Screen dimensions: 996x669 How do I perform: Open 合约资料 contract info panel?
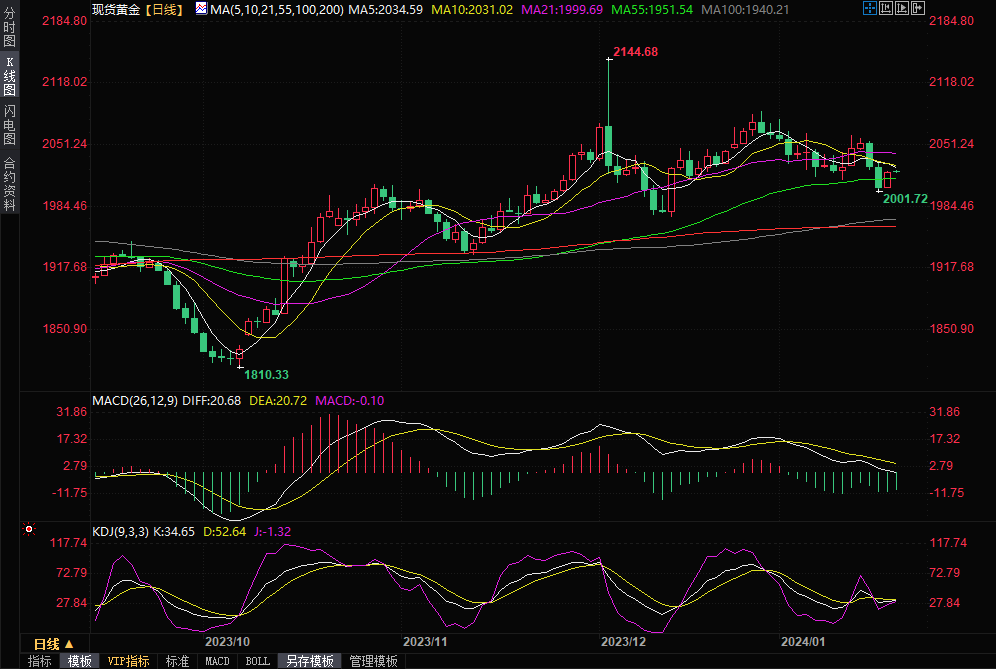[x=9, y=183]
